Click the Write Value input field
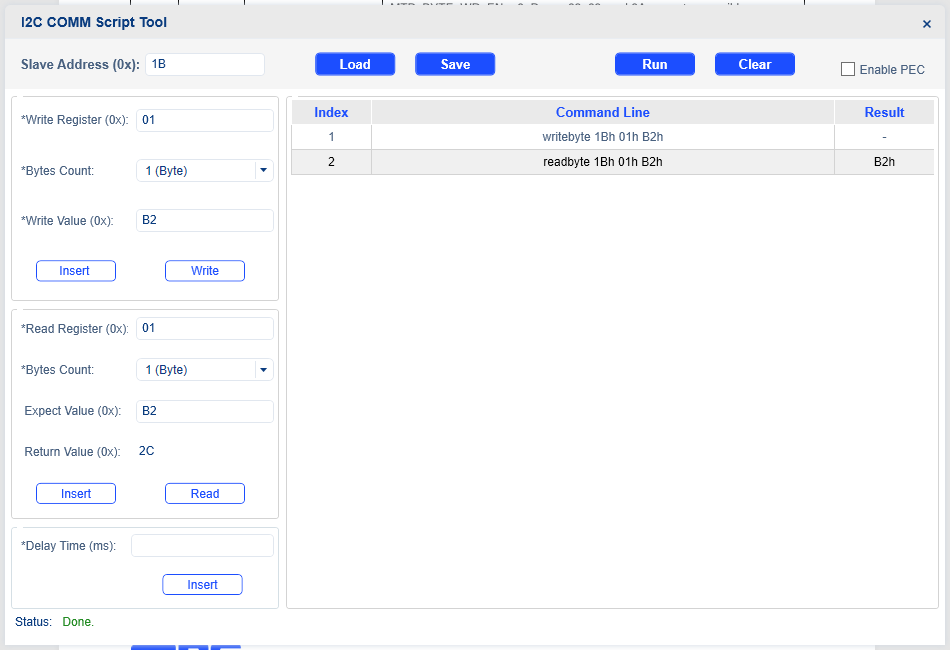Screen dimensions: 950x650 (204, 220)
